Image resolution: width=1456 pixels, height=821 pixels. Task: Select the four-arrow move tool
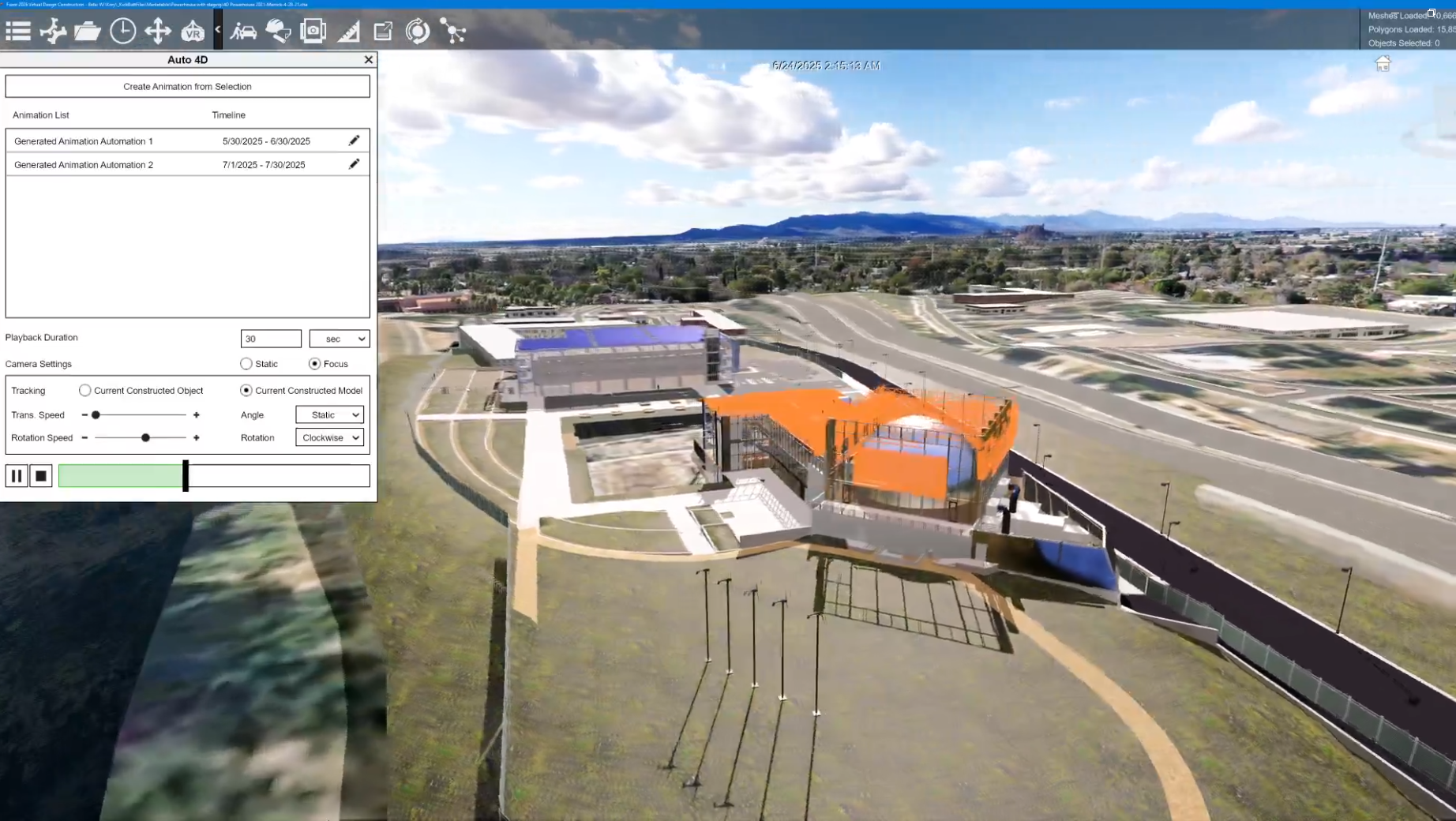[x=158, y=32]
